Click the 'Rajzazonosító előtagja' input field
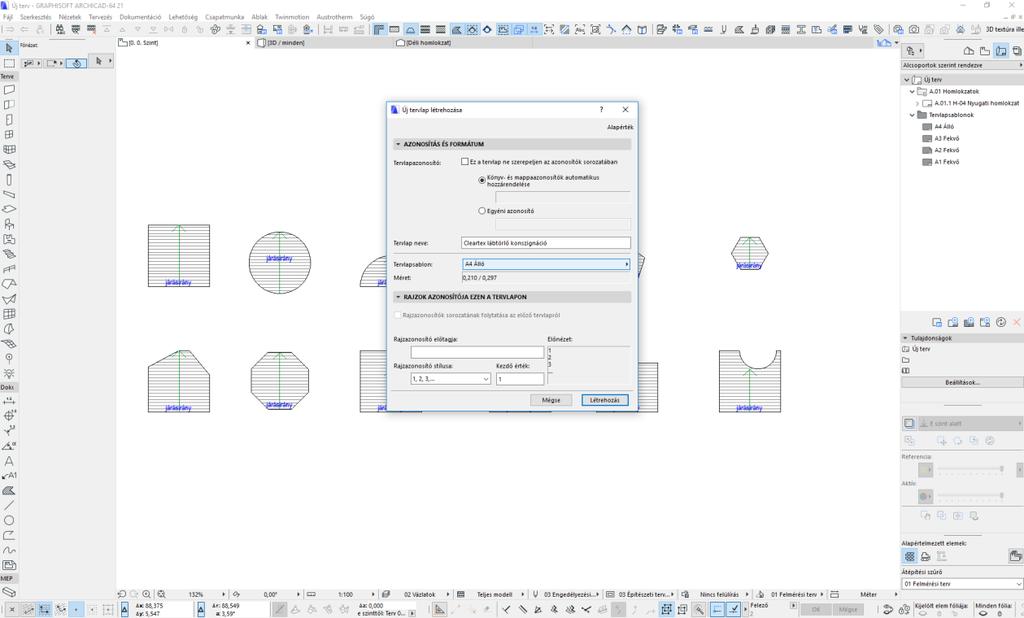This screenshot has width=1024, height=618. click(477, 352)
